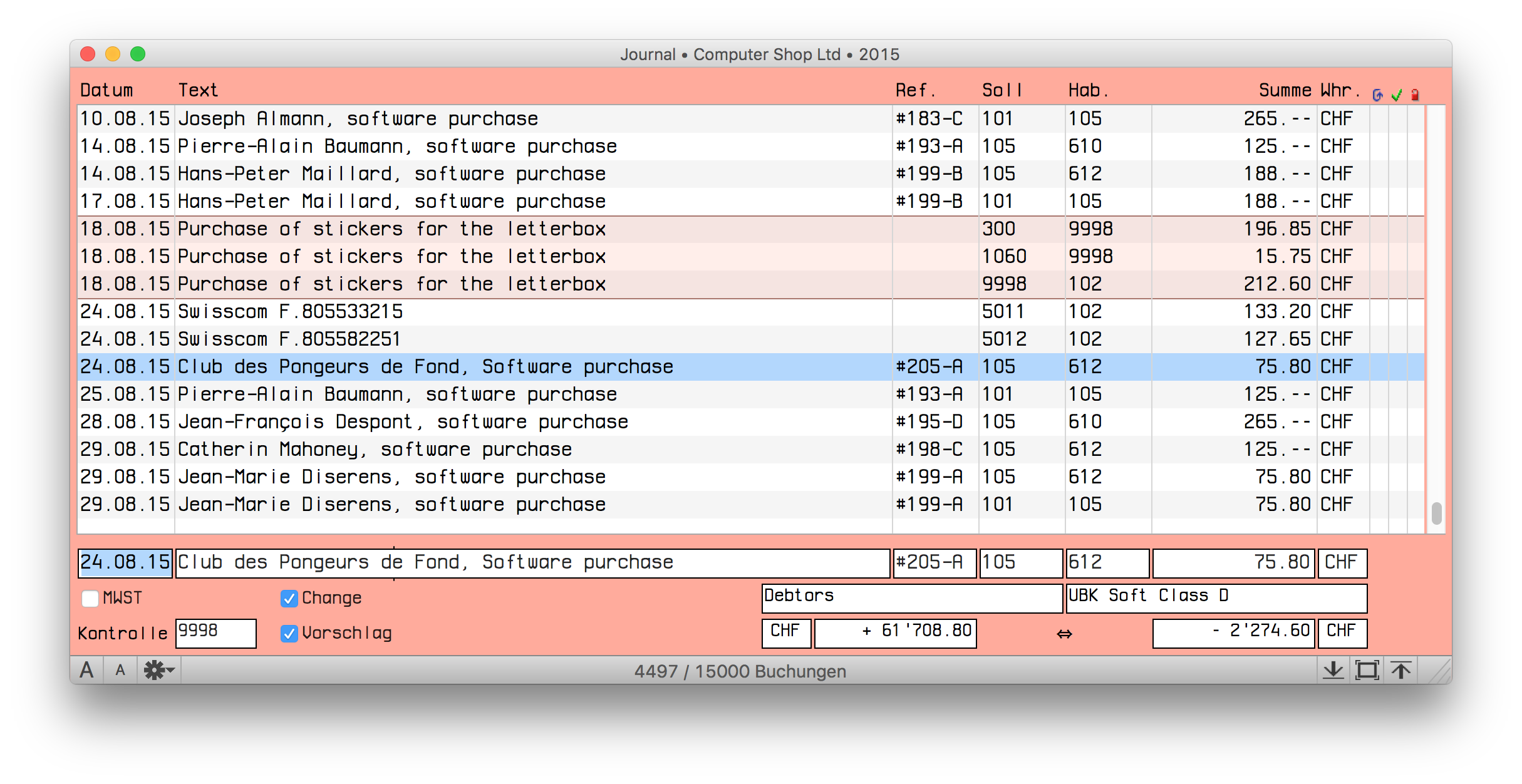Enable the MWST checkbox

pyautogui.click(x=90, y=598)
